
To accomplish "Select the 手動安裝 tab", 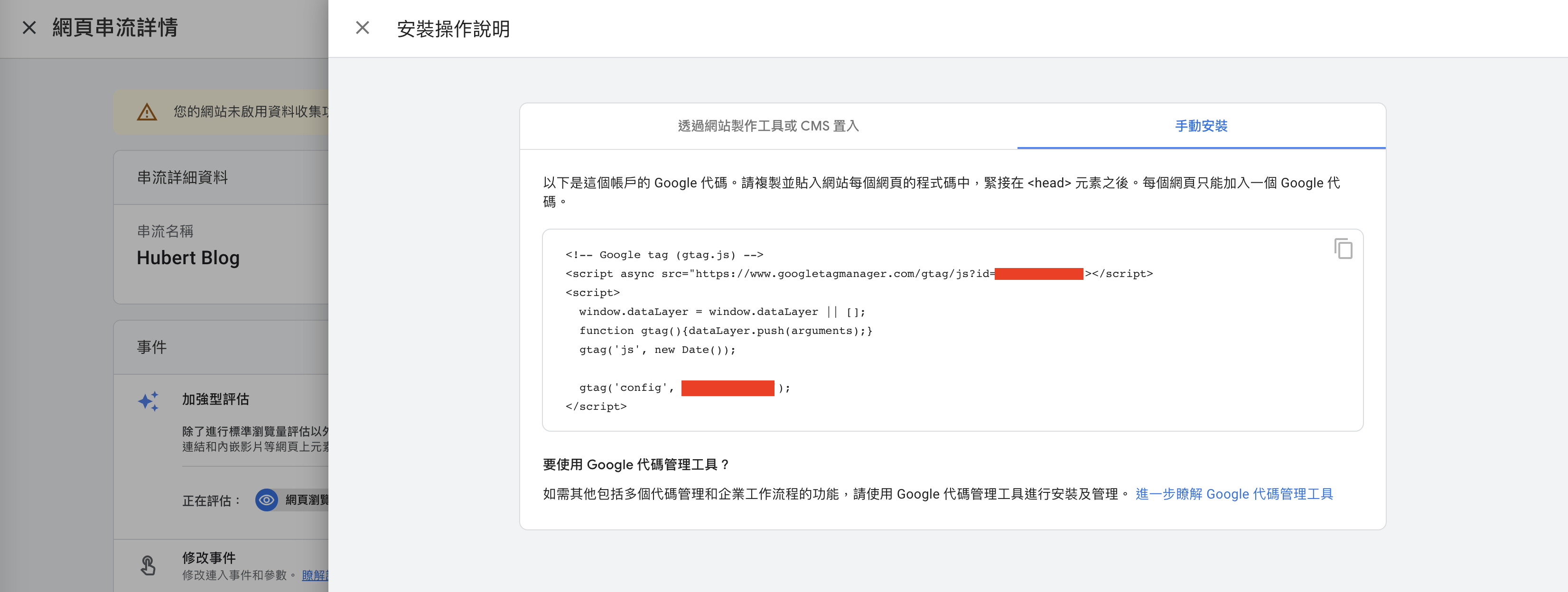I will [x=1200, y=126].
